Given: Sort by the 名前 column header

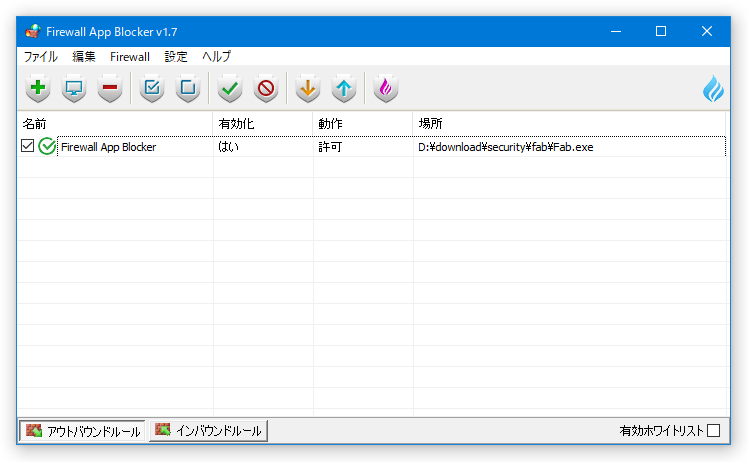Looking at the screenshot, I should point(115,124).
